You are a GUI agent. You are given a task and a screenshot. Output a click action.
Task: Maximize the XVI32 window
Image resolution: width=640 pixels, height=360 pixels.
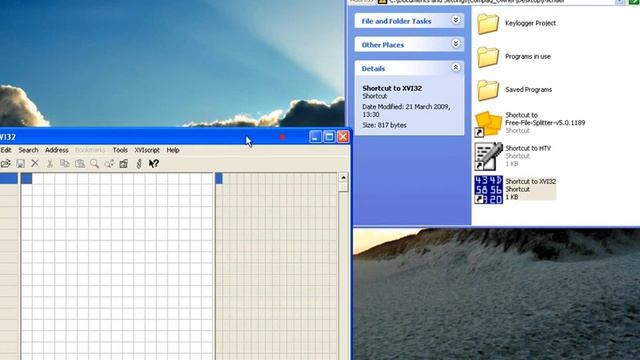click(329, 137)
